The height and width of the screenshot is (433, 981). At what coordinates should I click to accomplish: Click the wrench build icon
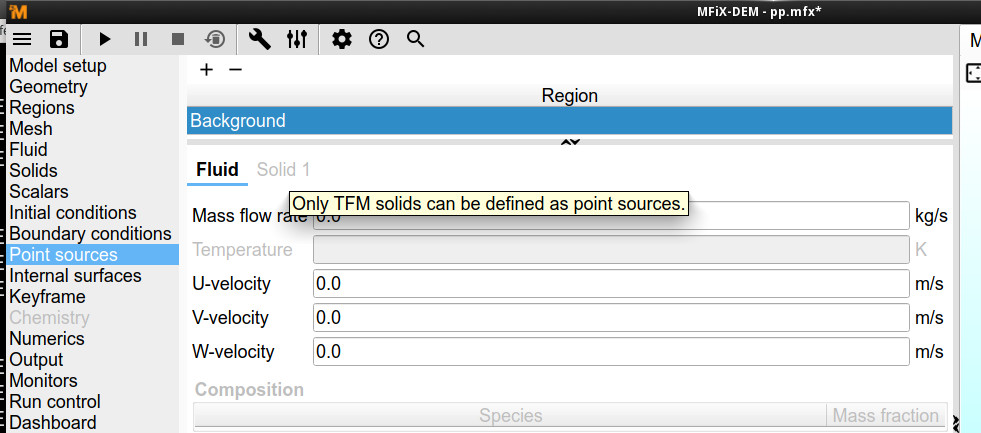(x=260, y=39)
